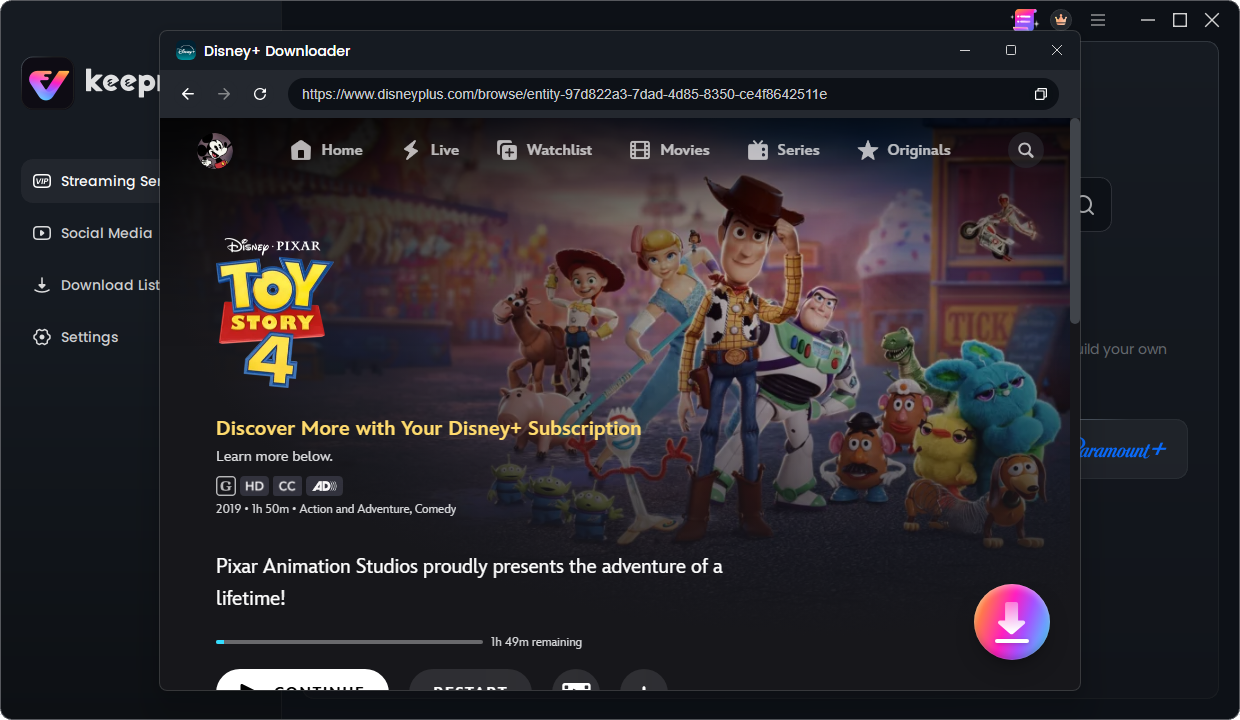Close the Disney+ Downloader window

click(x=1057, y=50)
